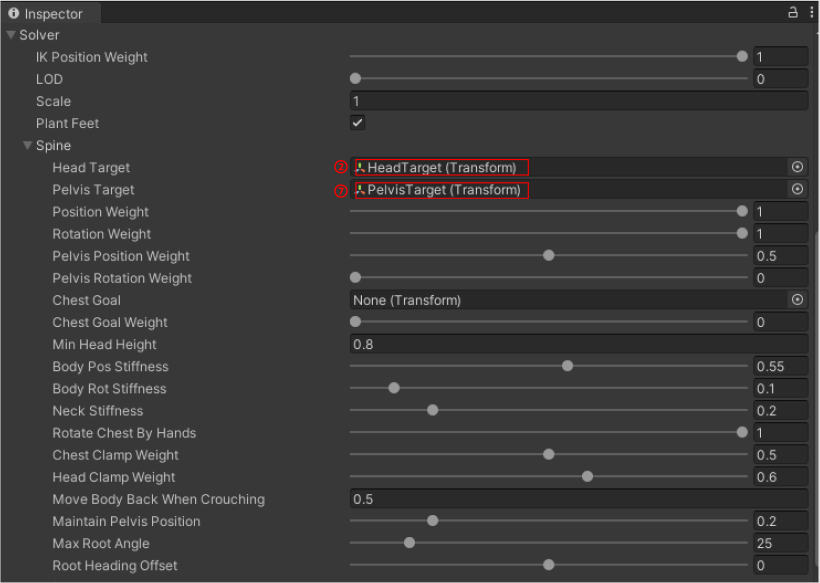This screenshot has width=820, height=583.
Task: Click the Neck Stiffness slider handle
Action: 432,410
